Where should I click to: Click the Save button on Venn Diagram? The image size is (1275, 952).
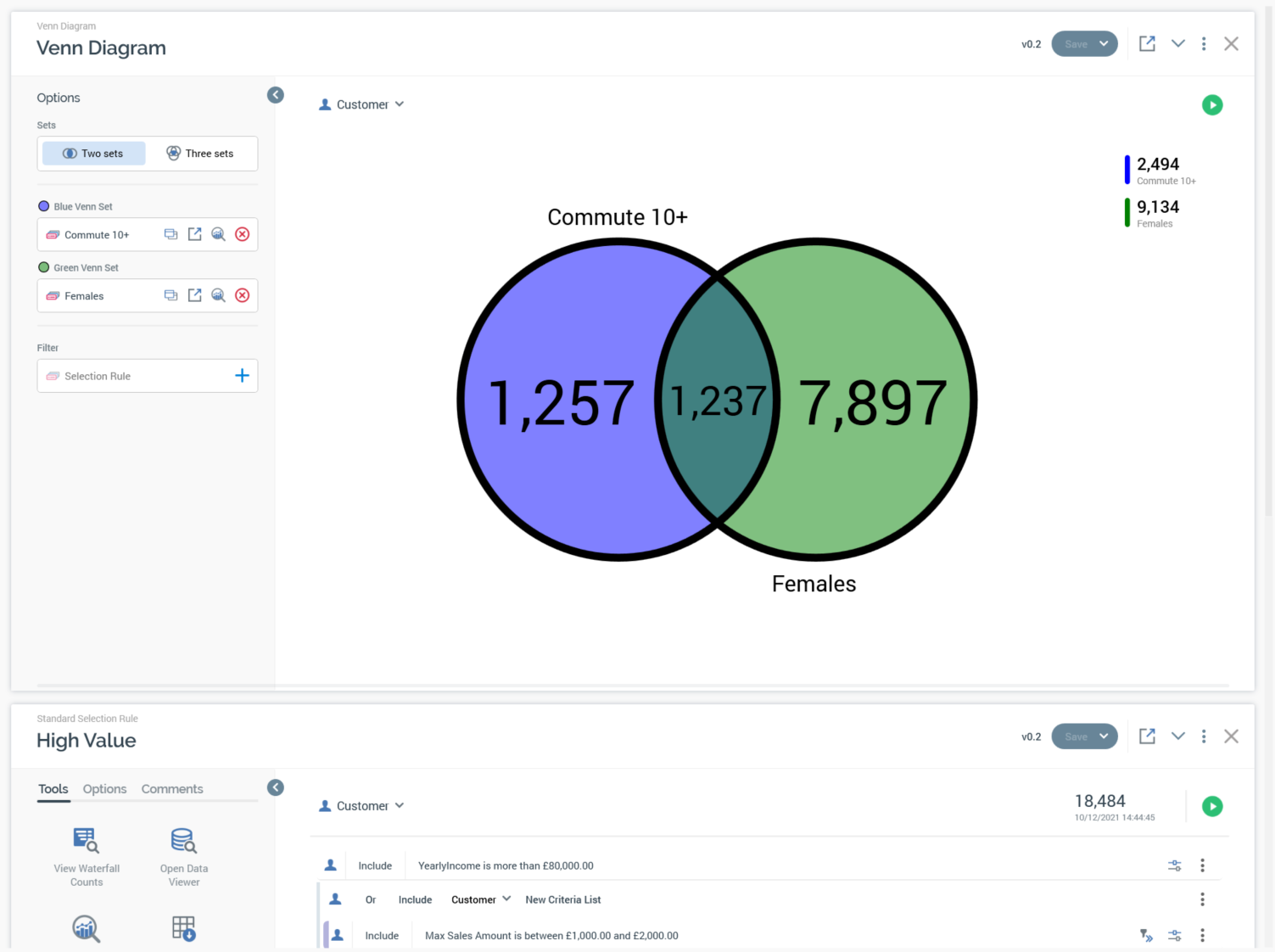[x=1076, y=44]
